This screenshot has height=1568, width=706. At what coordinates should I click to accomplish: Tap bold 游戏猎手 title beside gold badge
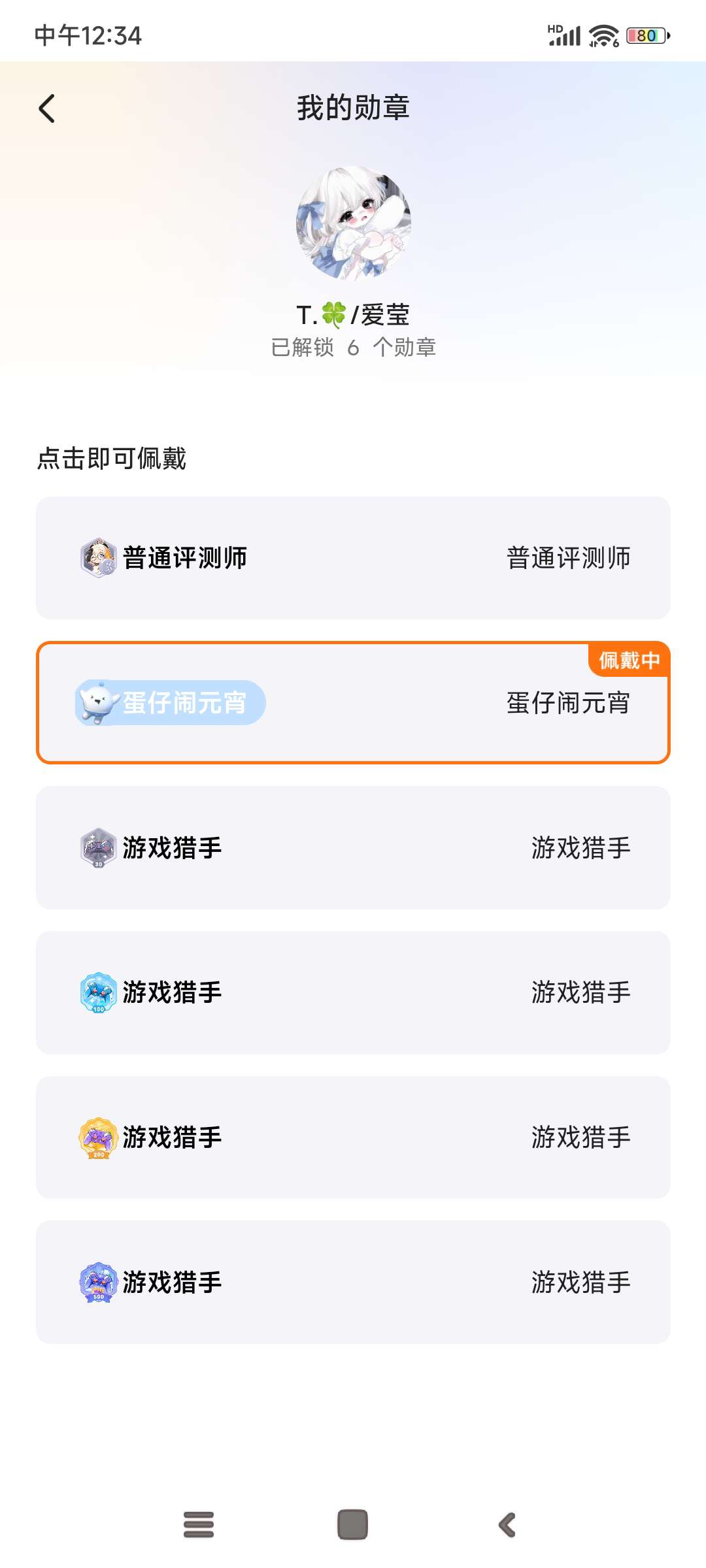[173, 1137]
